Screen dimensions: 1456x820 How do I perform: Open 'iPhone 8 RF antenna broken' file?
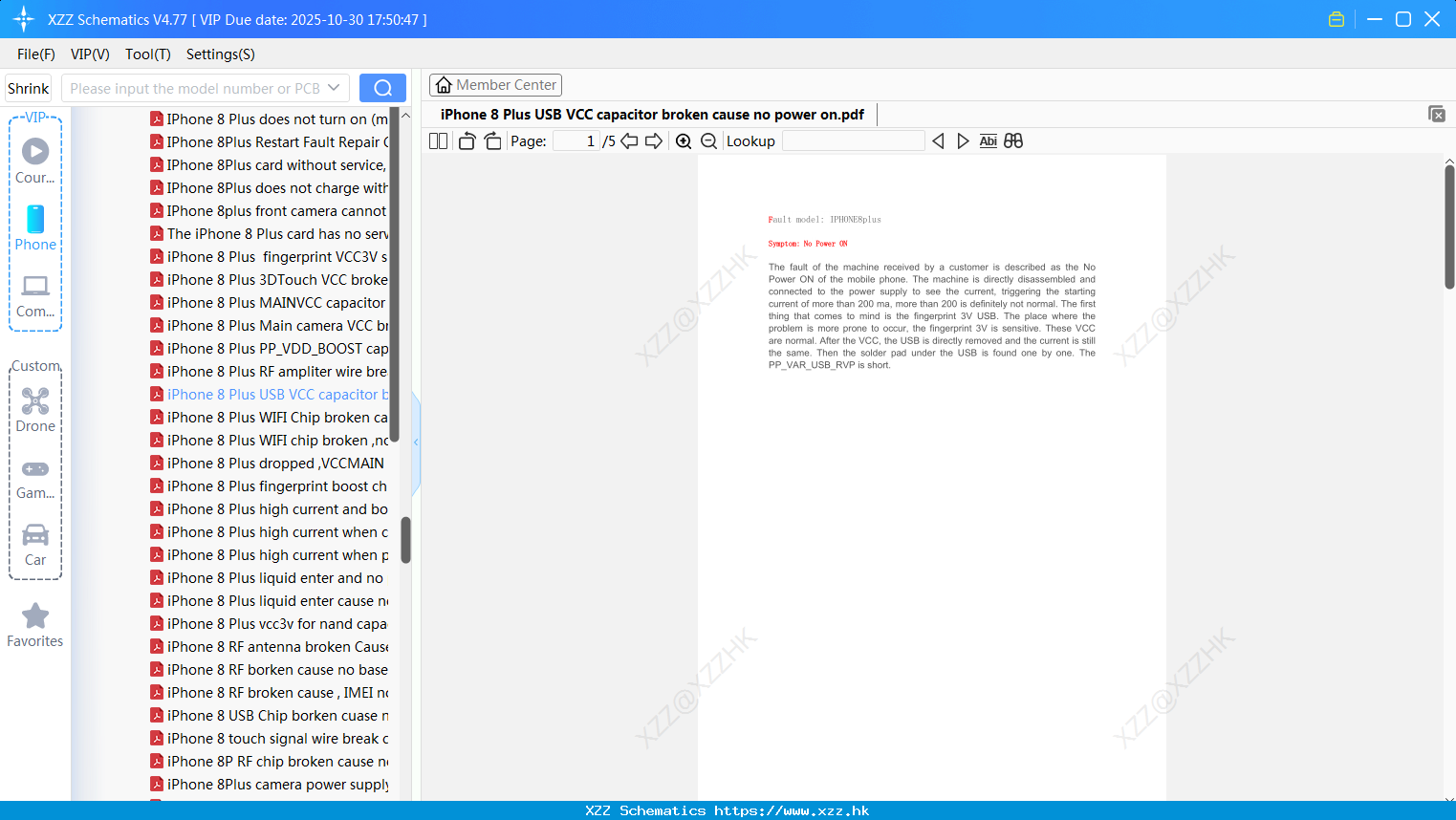point(270,647)
